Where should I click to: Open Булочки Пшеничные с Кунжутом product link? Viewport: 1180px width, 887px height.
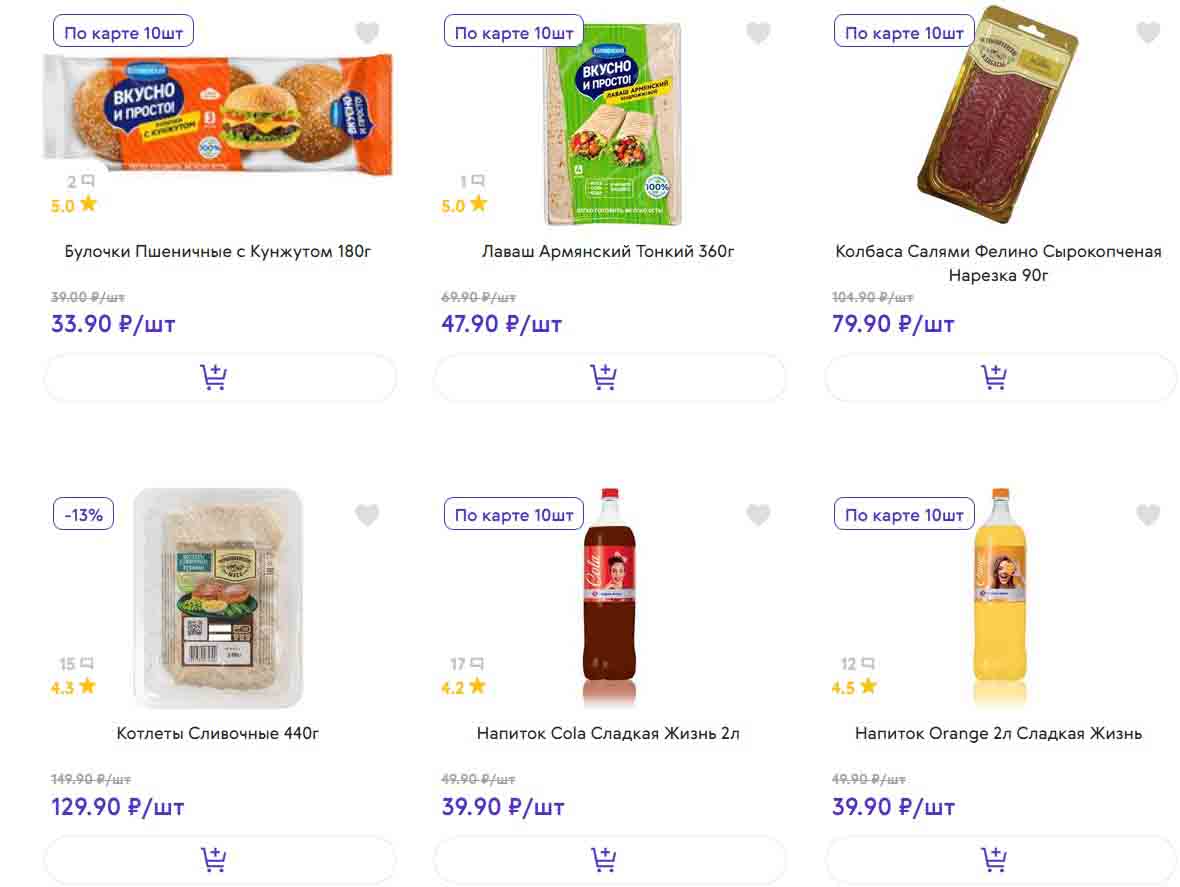[218, 251]
